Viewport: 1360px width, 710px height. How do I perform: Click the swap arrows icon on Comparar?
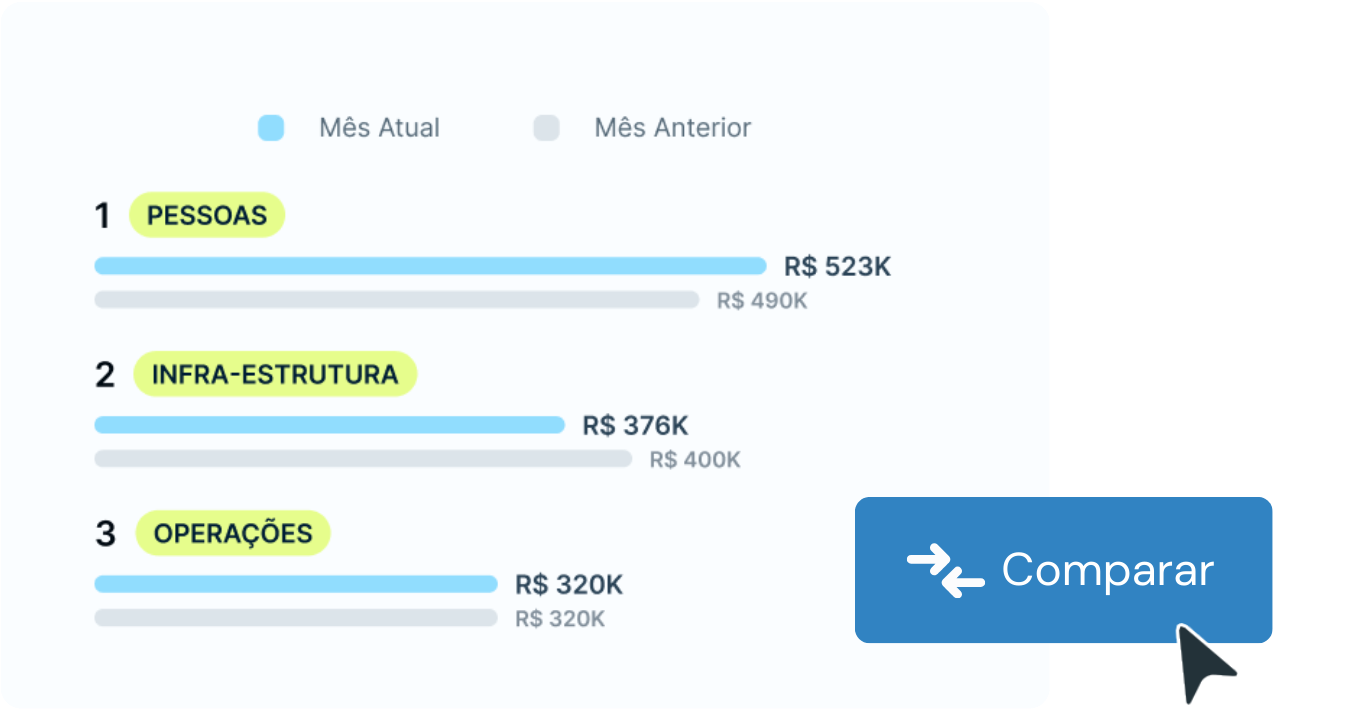pos(945,572)
